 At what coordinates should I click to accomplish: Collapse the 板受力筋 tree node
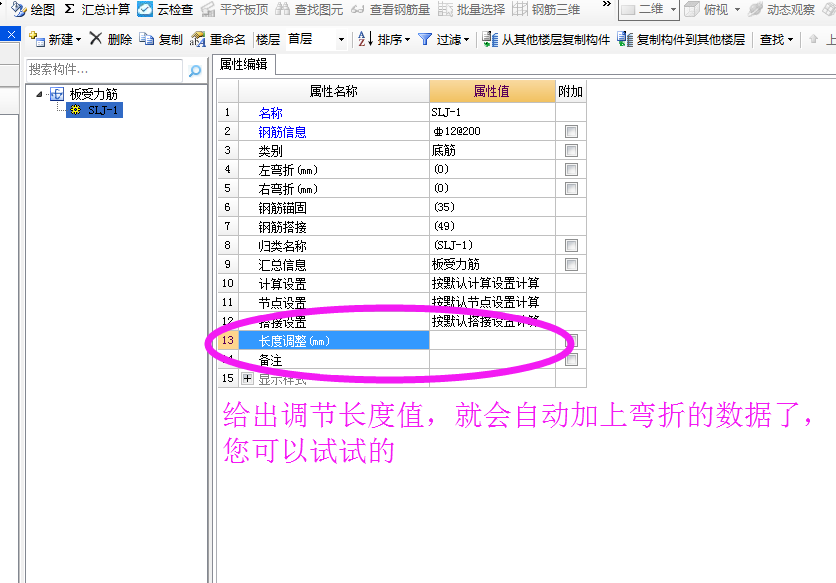coord(39,94)
